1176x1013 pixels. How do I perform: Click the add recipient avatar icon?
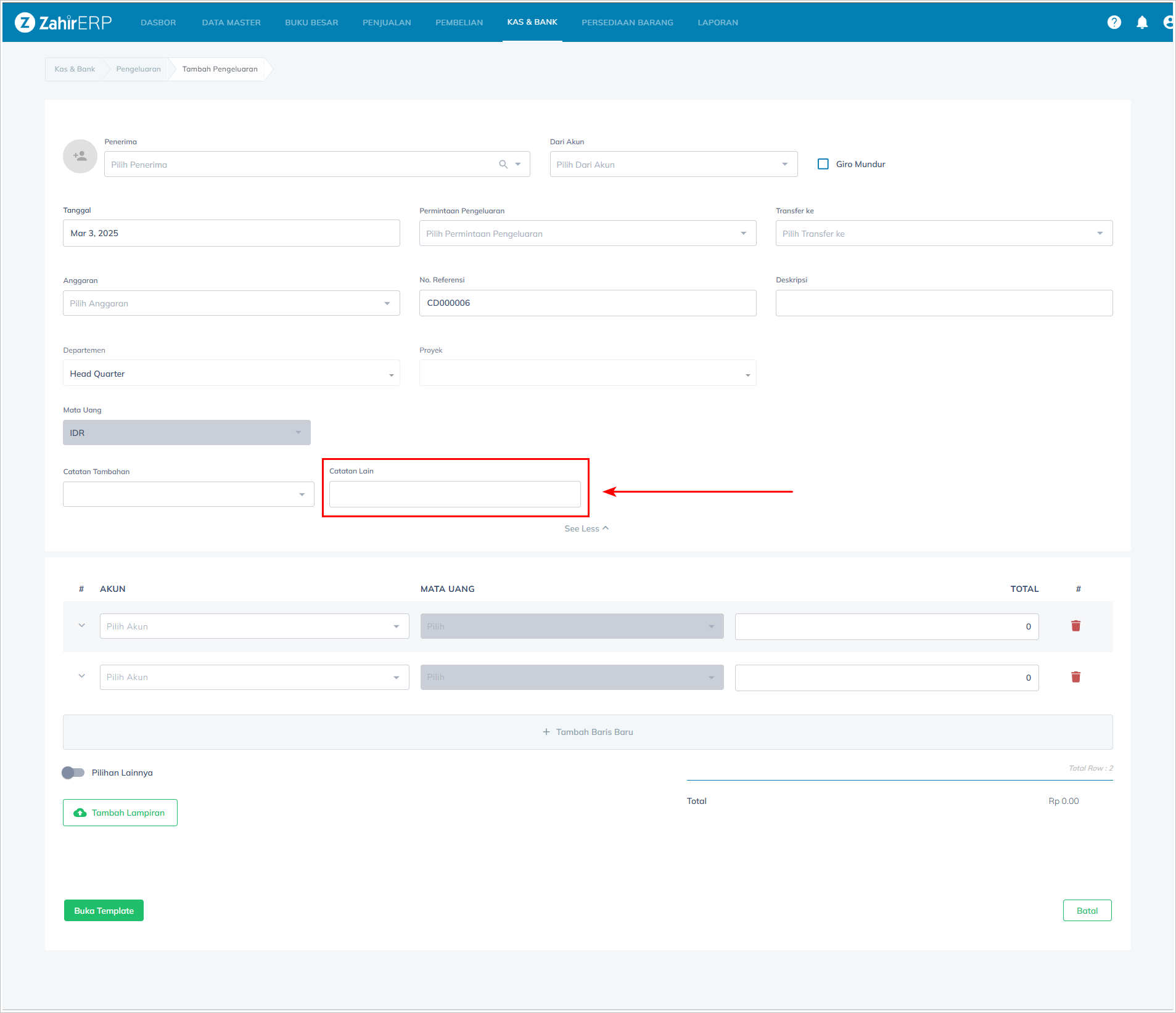coord(80,157)
